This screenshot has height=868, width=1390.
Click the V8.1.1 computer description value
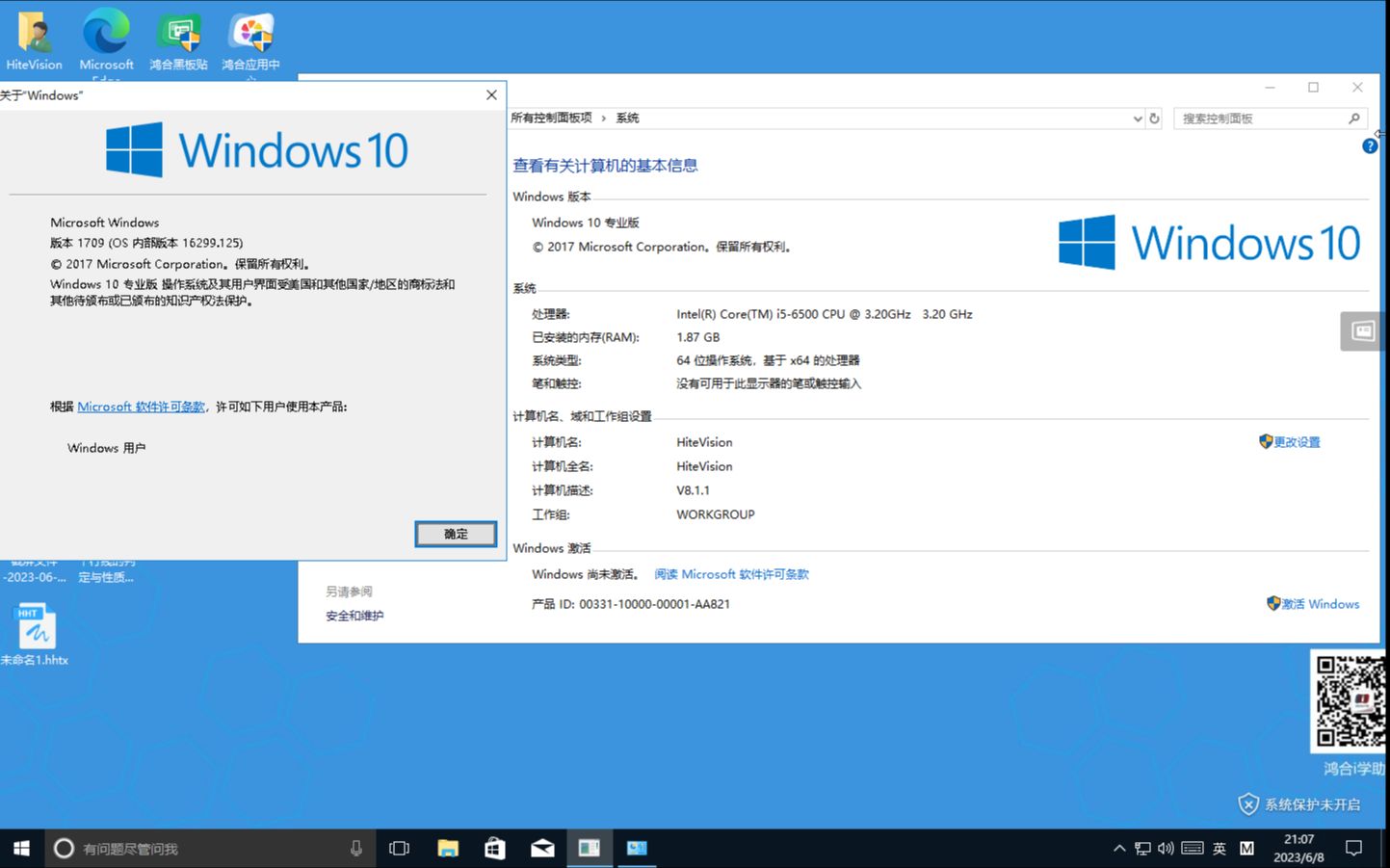[x=694, y=490]
